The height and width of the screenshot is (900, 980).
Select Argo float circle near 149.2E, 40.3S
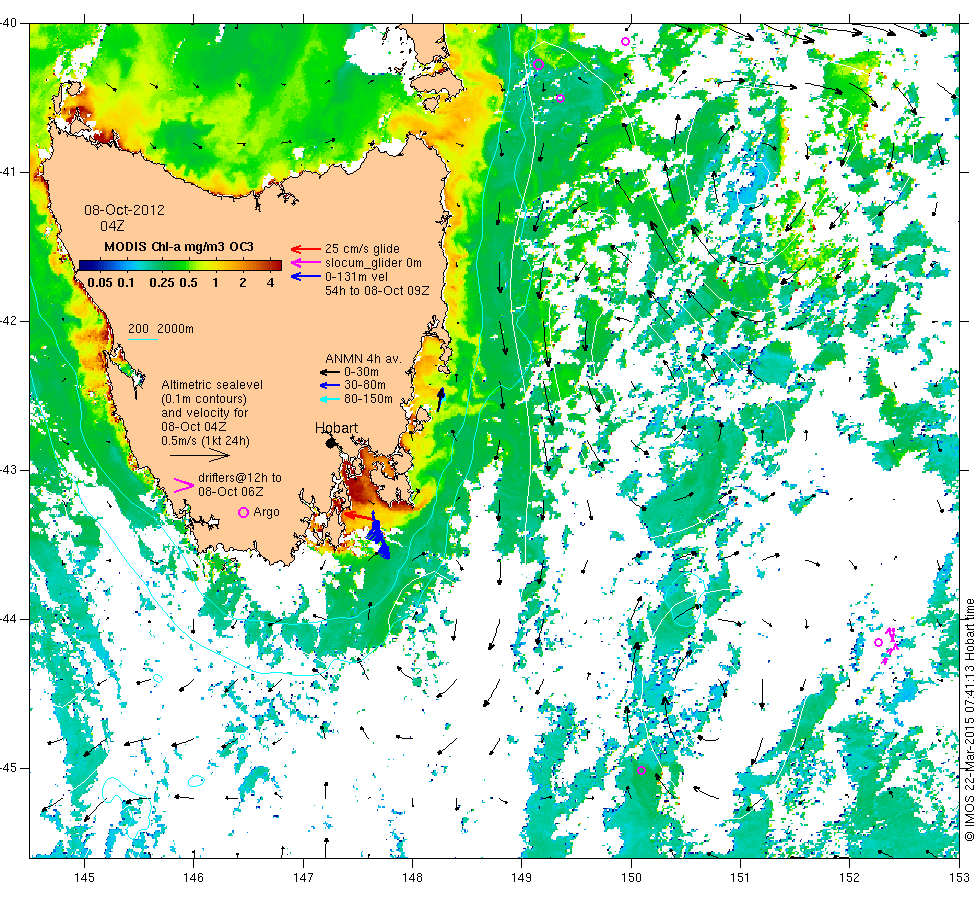[x=539, y=64]
